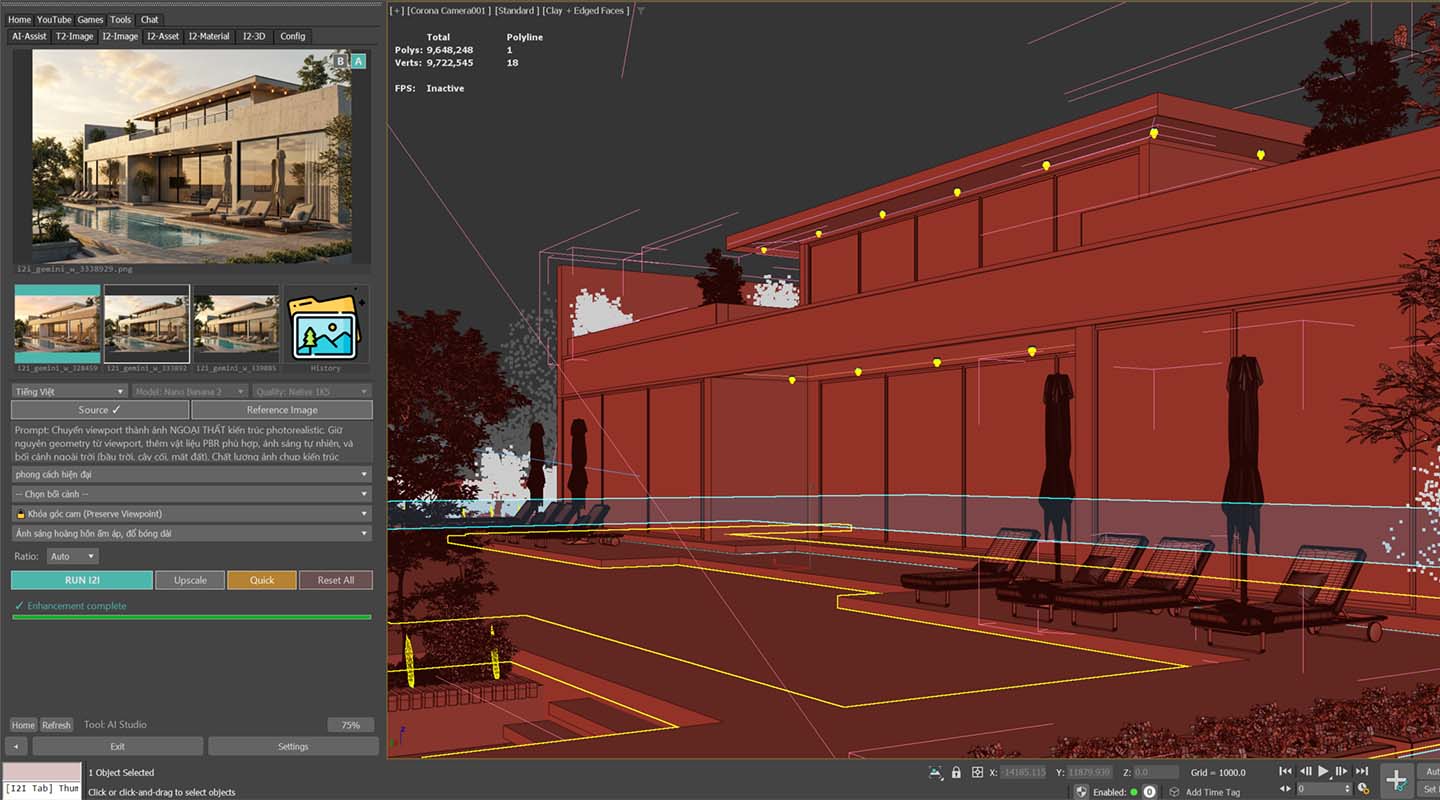Switch preview to image B
The width and height of the screenshot is (1440, 800).
click(x=338, y=62)
